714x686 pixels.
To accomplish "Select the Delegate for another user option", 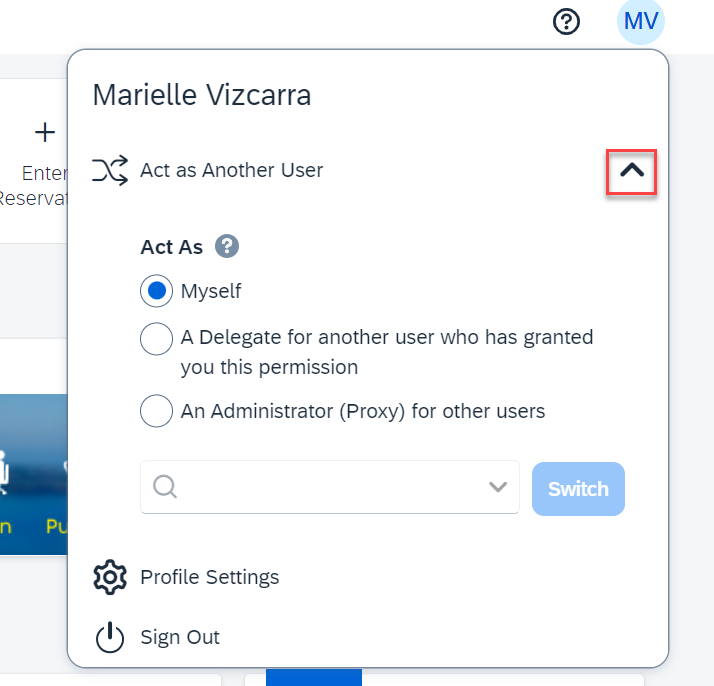I will click(156, 339).
